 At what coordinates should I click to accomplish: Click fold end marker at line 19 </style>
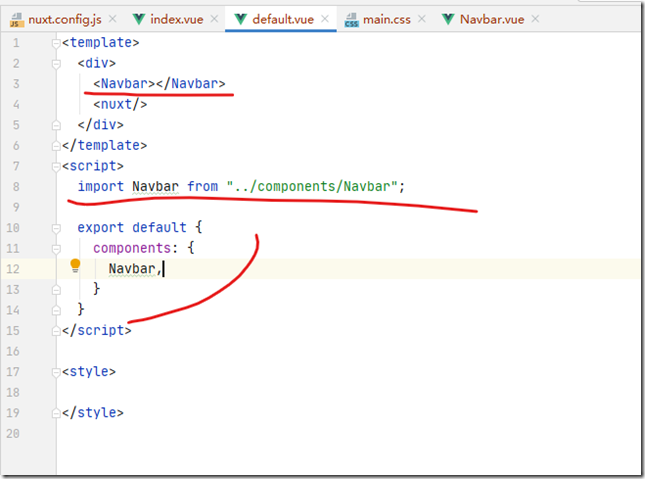[56, 413]
